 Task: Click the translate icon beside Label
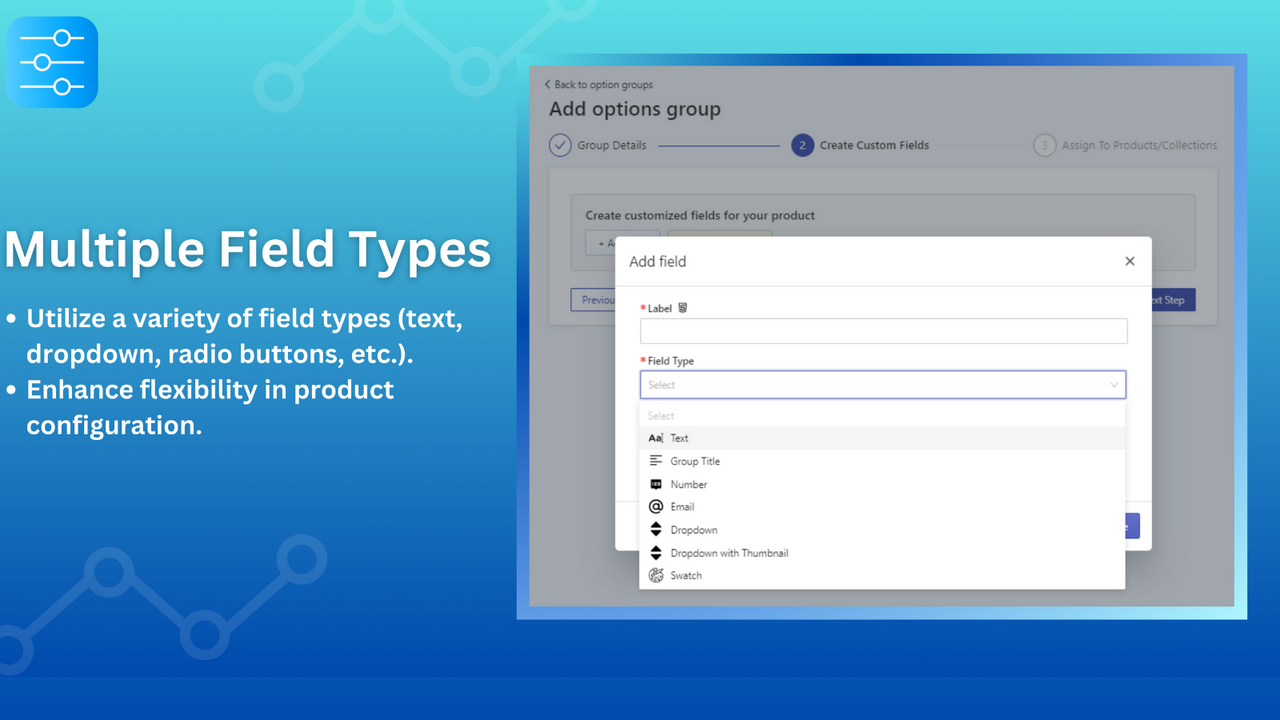[683, 308]
